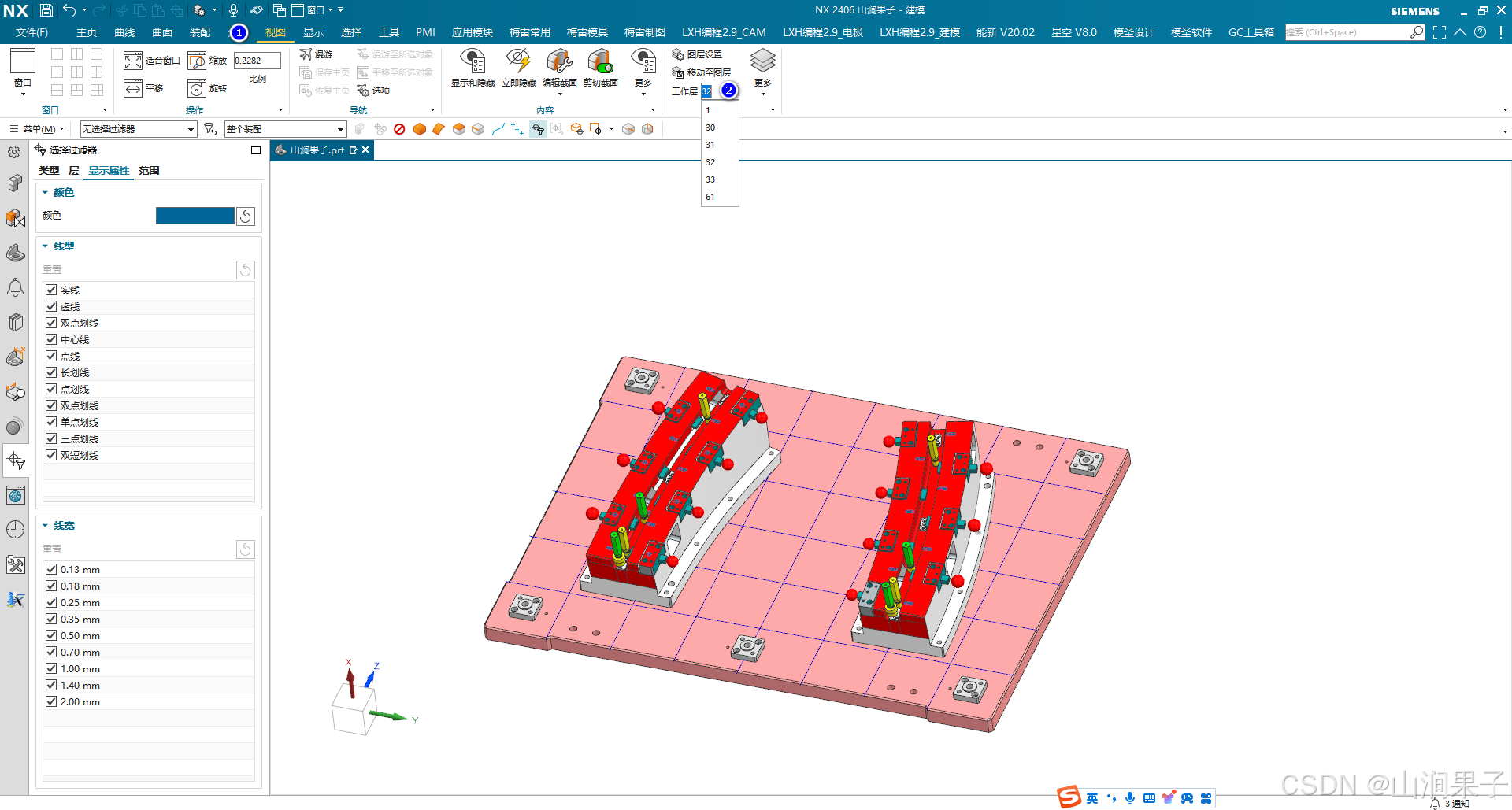Image resolution: width=1512 pixels, height=810 pixels.
Task: Expand the ribbon 更多 layers dropdown
Action: click(x=762, y=94)
